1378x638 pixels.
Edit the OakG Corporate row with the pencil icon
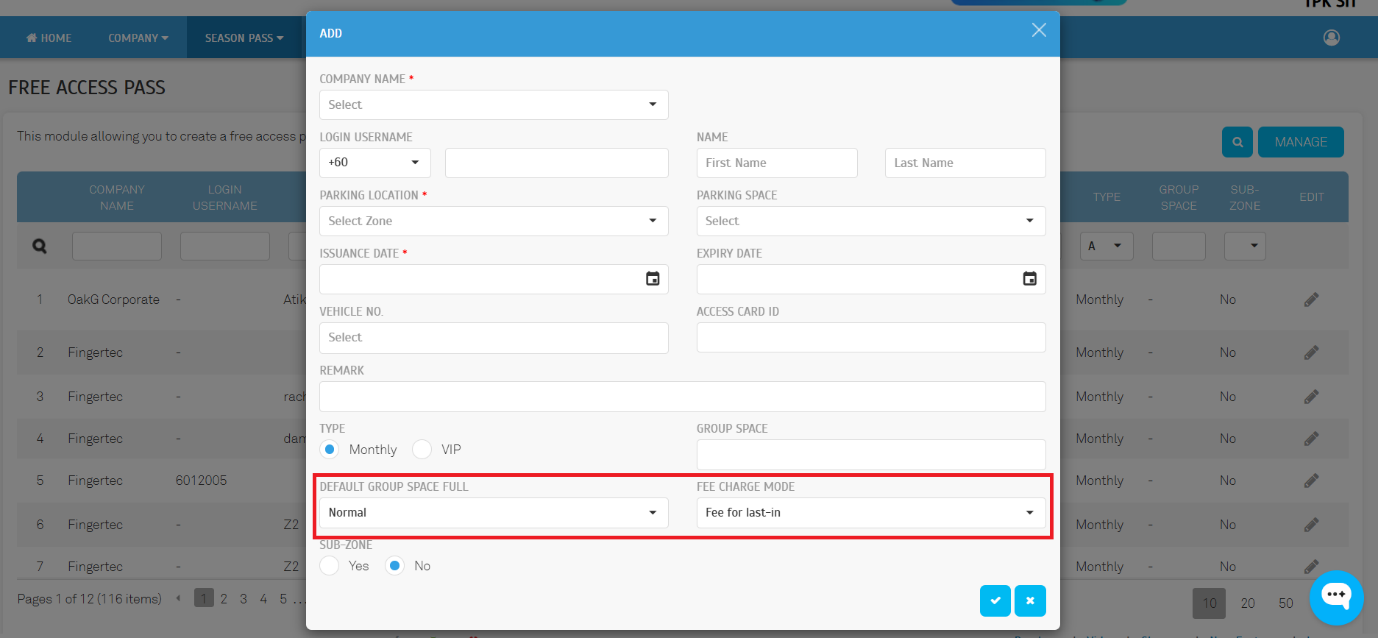point(1311,299)
